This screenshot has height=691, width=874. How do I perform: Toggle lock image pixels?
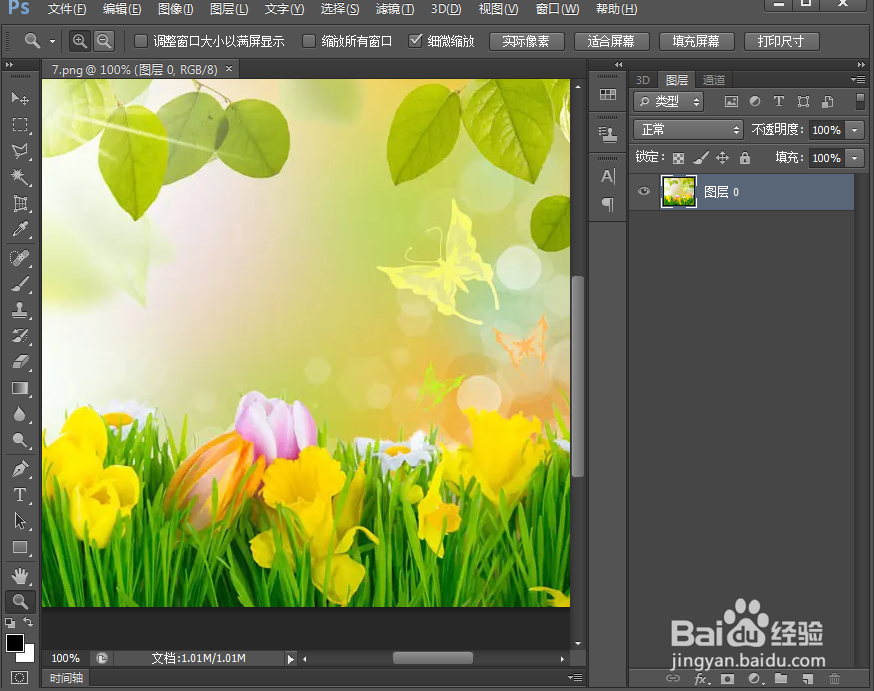tap(701, 158)
